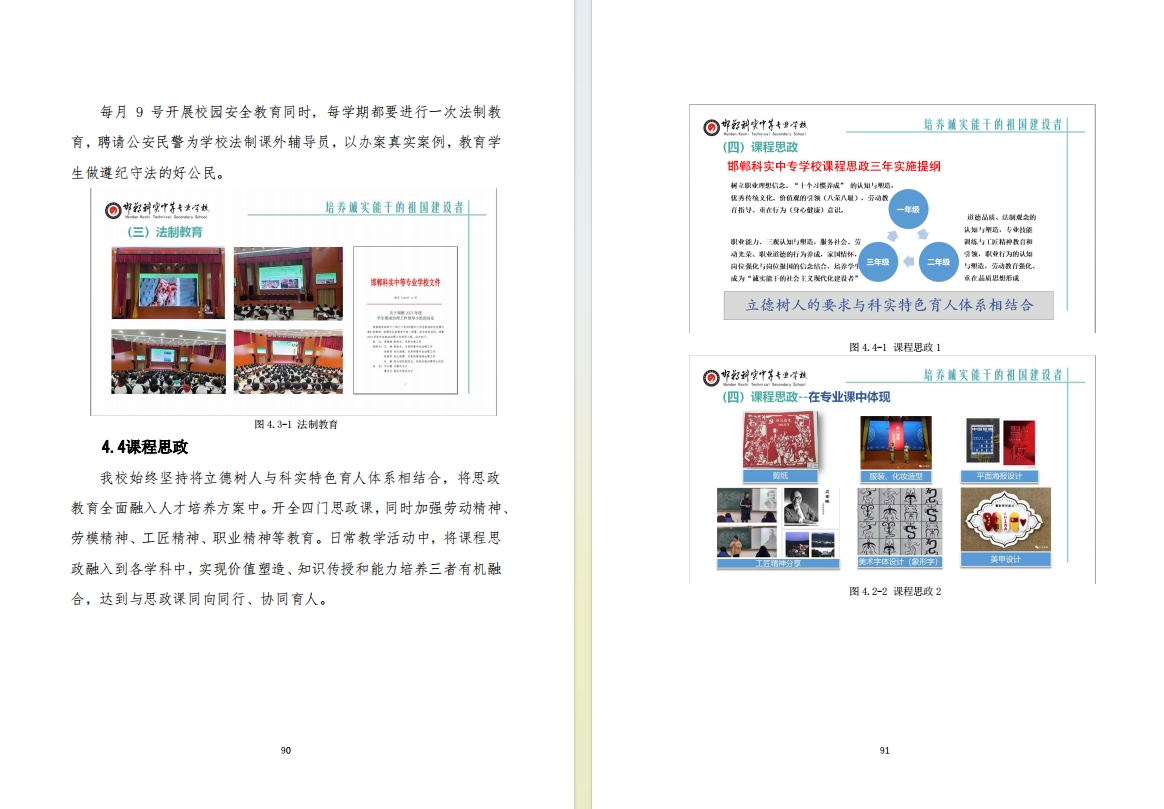Click the school logo on the 在专业课中体现 slide
Viewport: 1164px width, 809px height.
[755, 377]
